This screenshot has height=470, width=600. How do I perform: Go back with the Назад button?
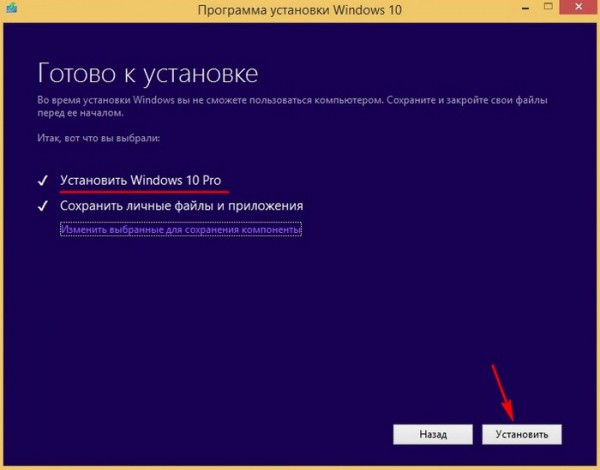[x=433, y=434]
